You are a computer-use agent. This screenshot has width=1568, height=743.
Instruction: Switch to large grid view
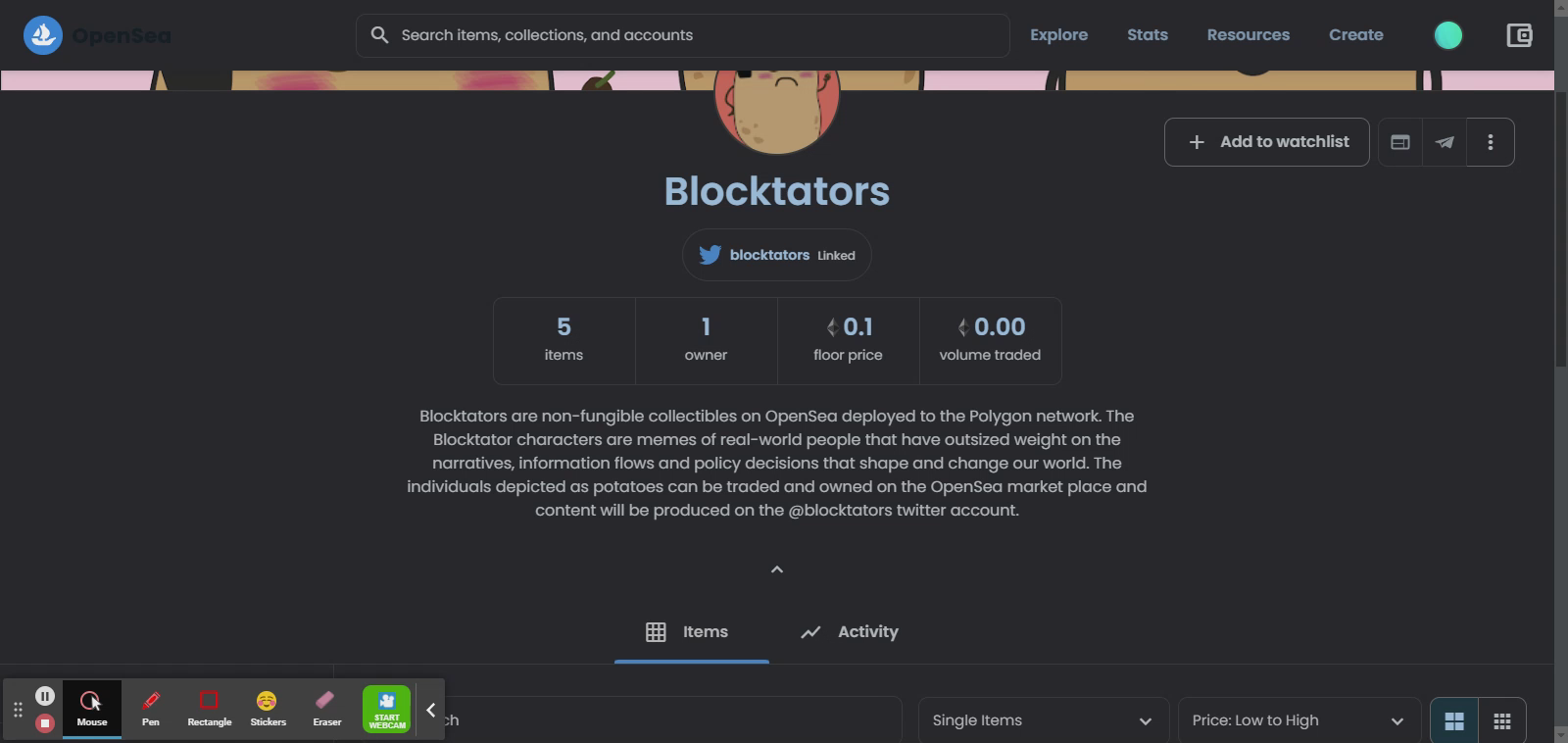click(x=1454, y=721)
